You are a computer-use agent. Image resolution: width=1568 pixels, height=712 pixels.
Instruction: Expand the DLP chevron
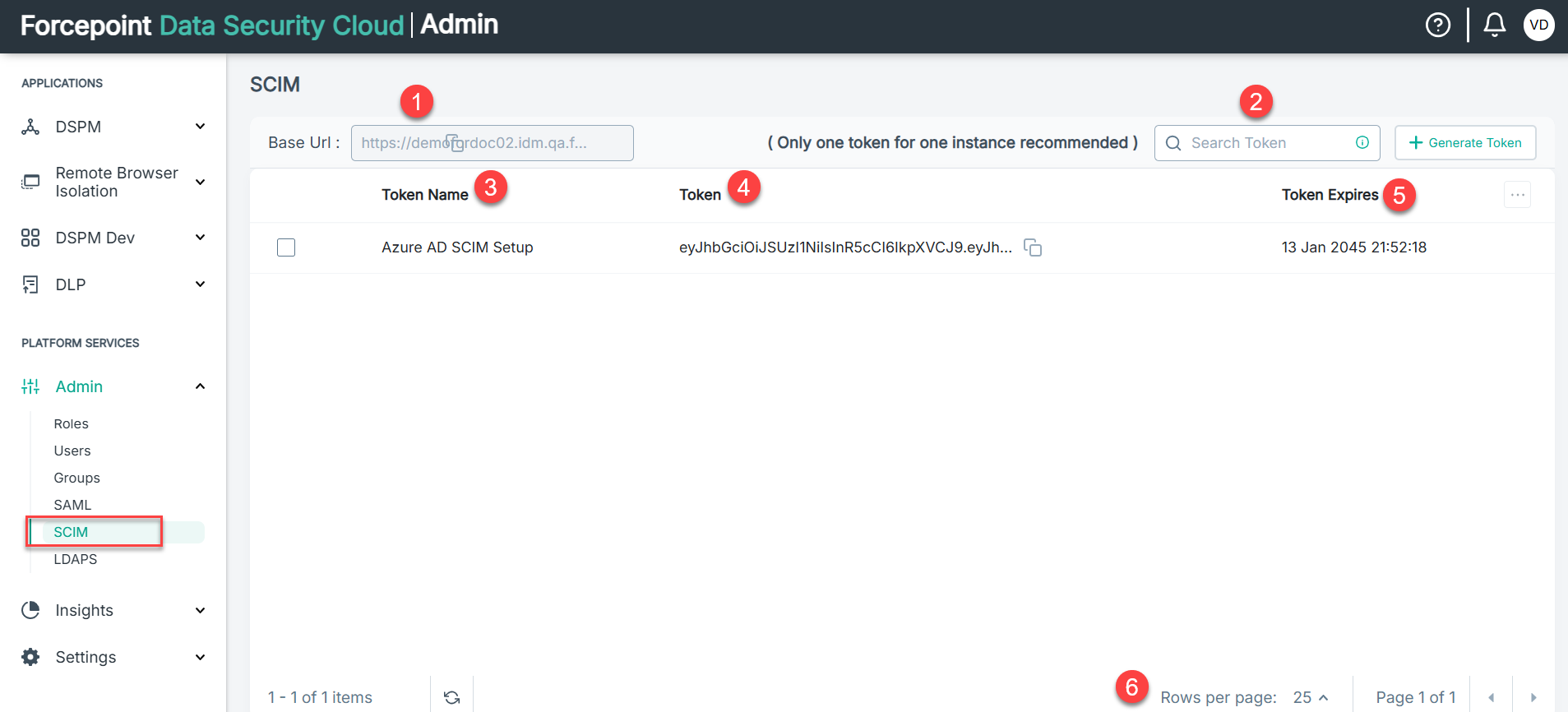[200, 284]
